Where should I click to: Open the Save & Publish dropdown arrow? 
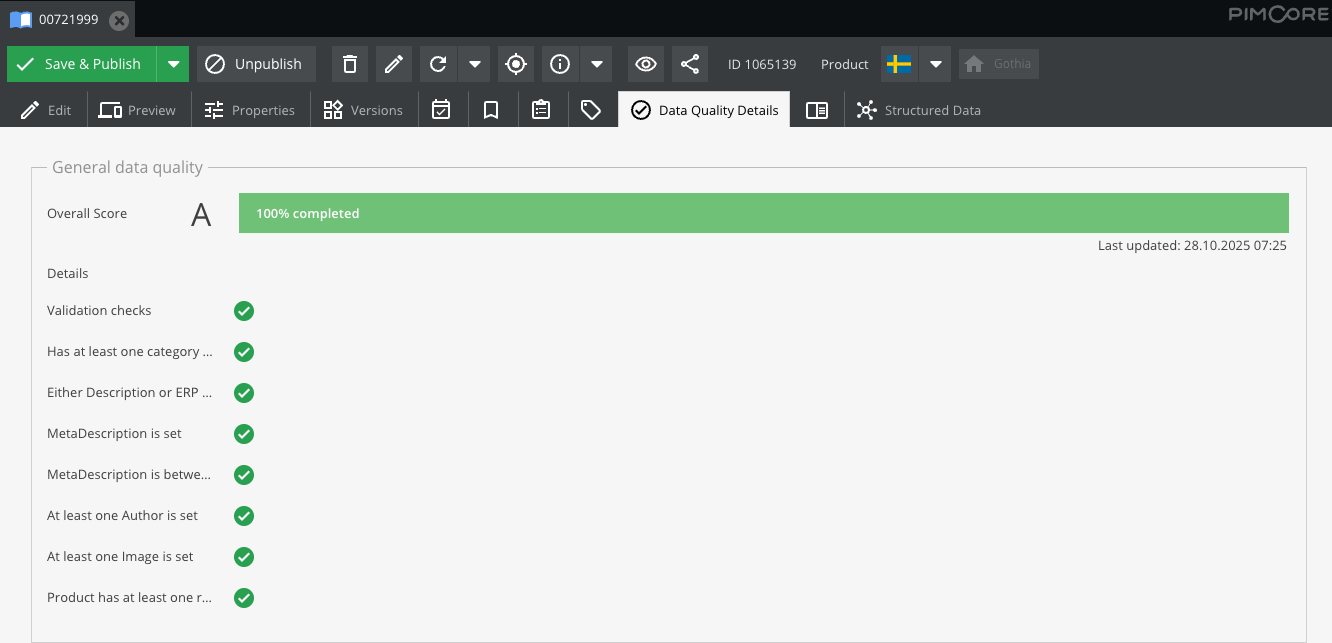click(x=174, y=64)
